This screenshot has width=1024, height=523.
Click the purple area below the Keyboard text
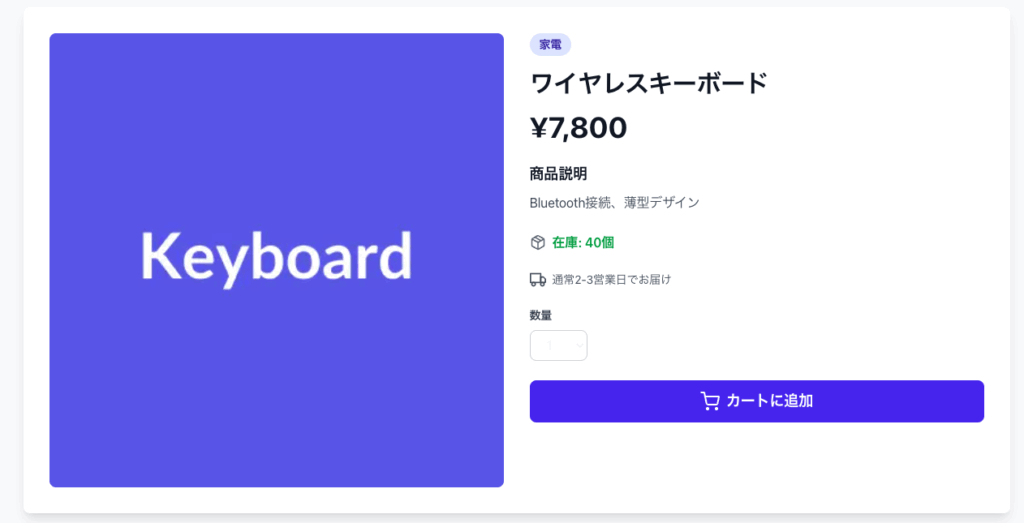(276, 388)
